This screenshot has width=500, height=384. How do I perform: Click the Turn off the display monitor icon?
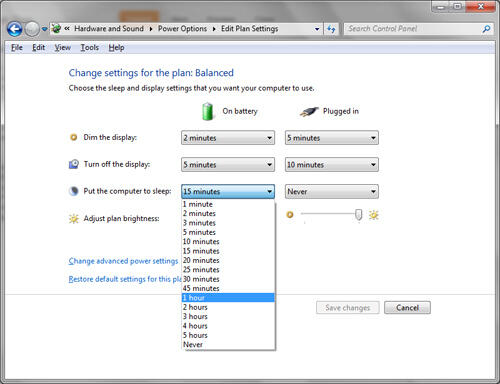click(74, 164)
